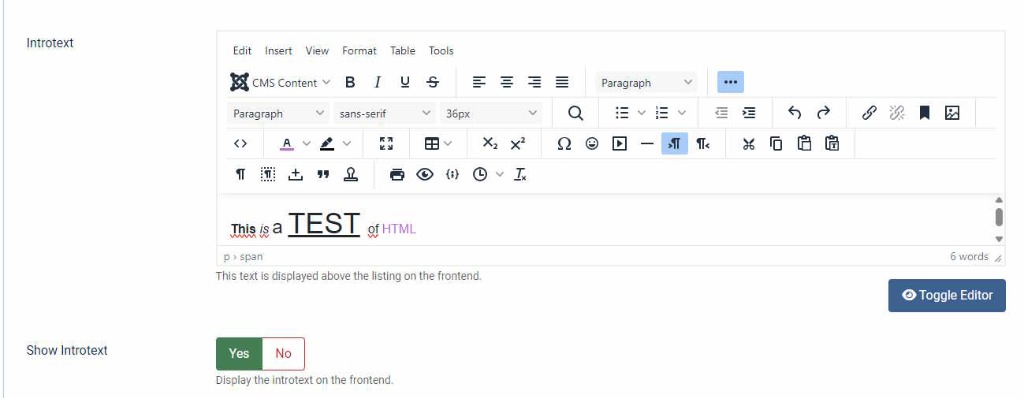Toggle bold formatting
The width and height of the screenshot is (1023, 398).
[x=350, y=82]
